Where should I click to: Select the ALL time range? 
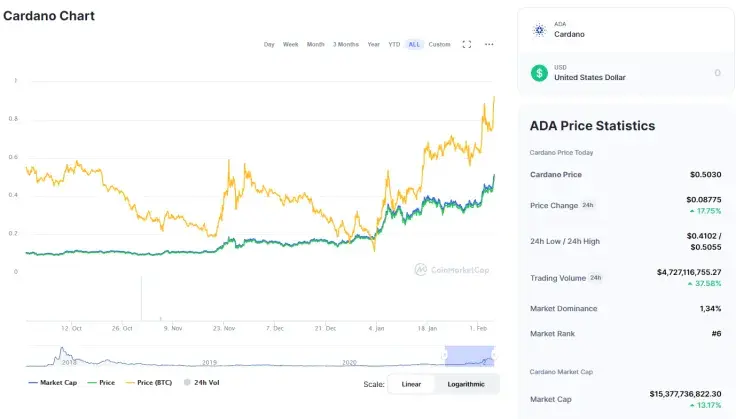(x=414, y=44)
